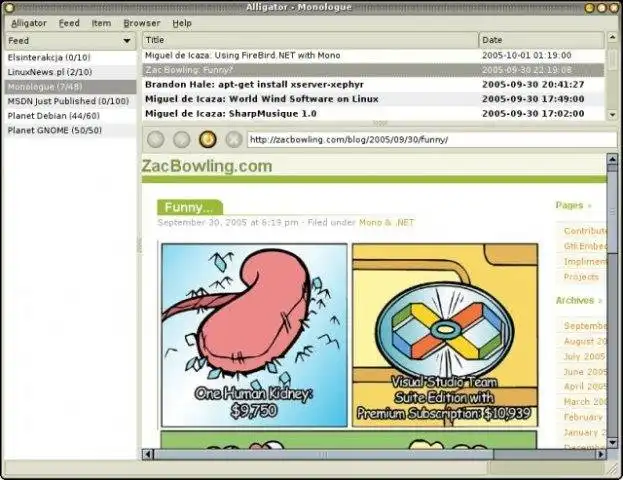Sort items by the Date column header
The image size is (623, 480).
point(542,40)
